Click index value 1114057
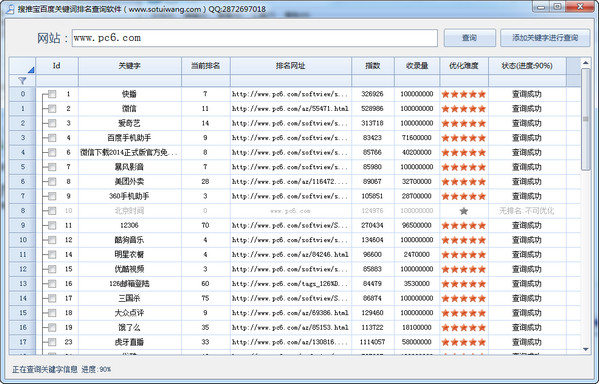 [x=372, y=342]
